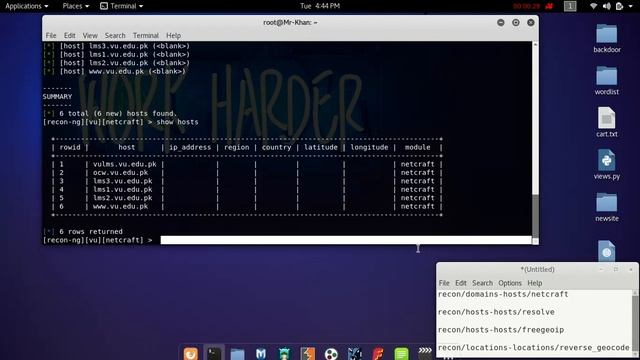Open the Terminal app menu in top bar
This screenshot has width=640, height=360.
[121, 6]
